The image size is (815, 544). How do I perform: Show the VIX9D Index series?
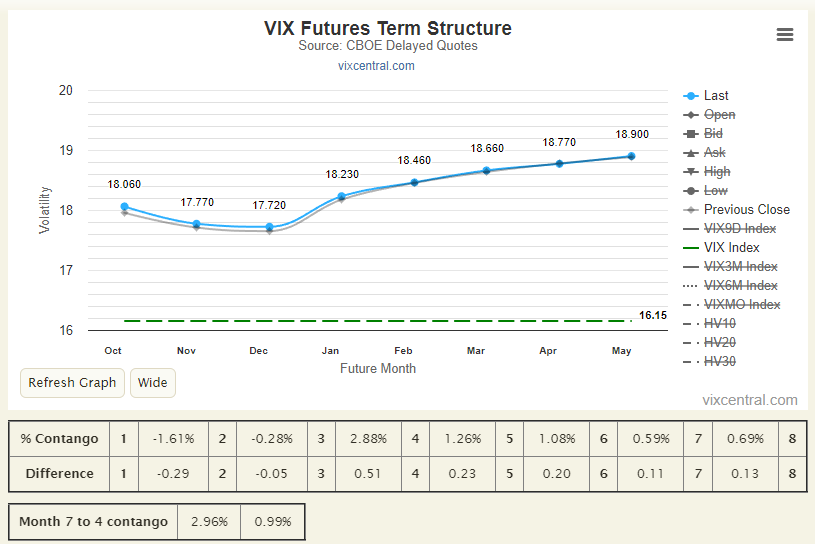coord(740,229)
